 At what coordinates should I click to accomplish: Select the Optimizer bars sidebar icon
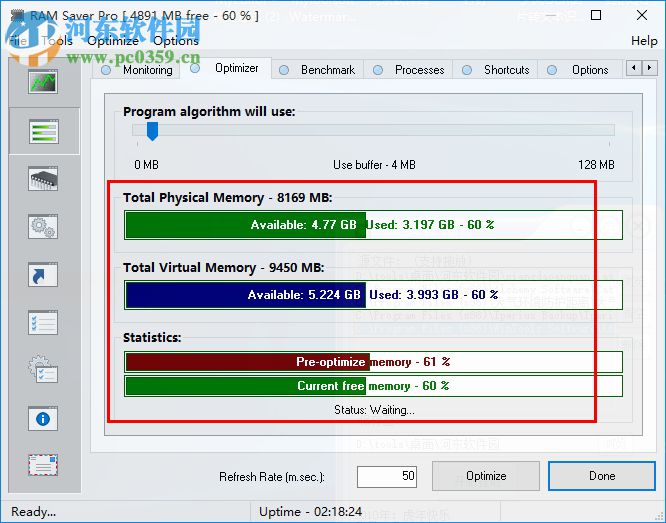pyautogui.click(x=43, y=131)
